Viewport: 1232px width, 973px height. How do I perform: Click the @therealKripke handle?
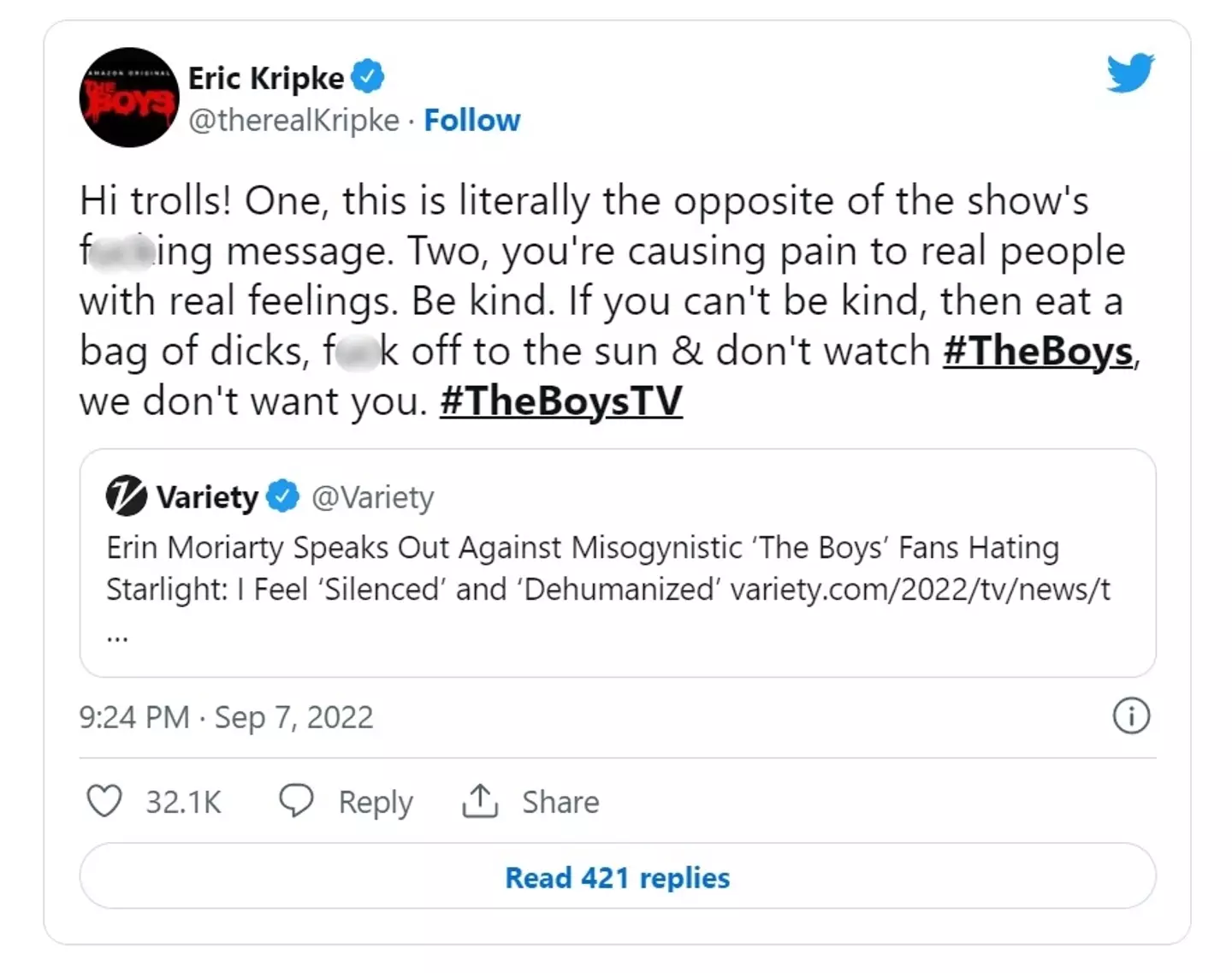pos(295,120)
